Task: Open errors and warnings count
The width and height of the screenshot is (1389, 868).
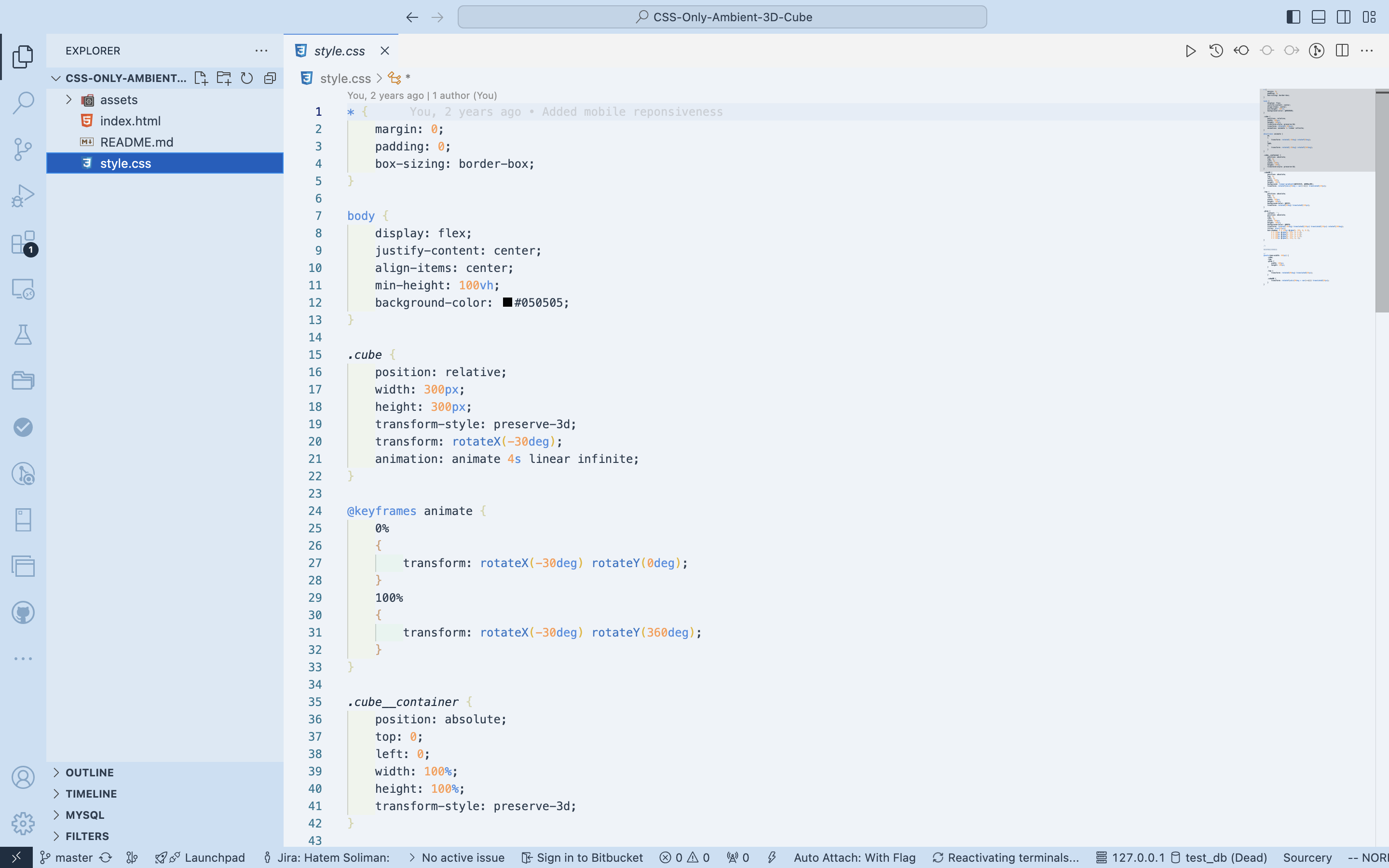Action: point(685,857)
